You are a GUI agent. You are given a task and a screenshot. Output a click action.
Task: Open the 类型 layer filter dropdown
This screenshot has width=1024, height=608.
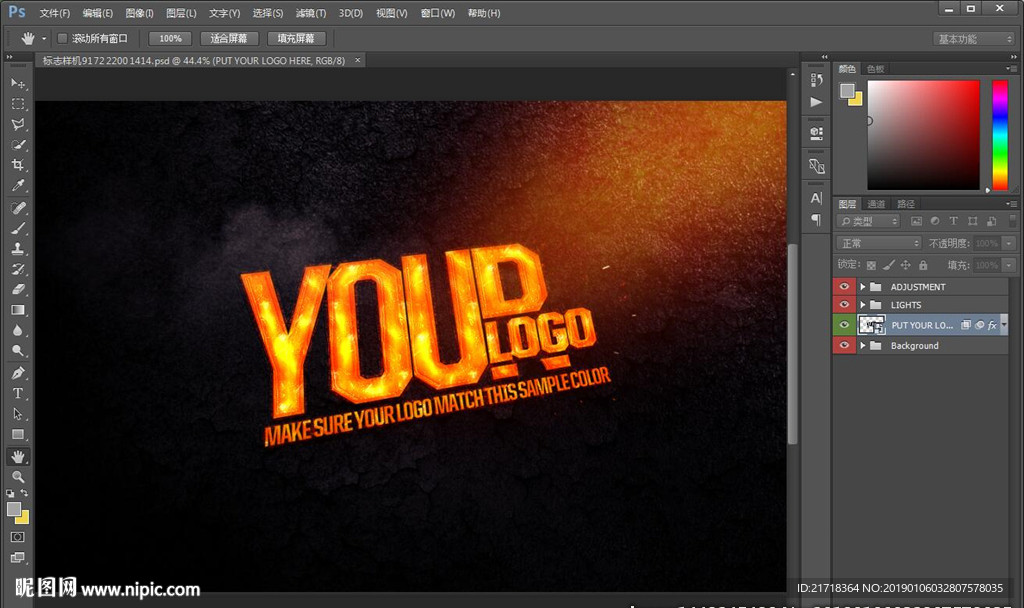[x=869, y=221]
